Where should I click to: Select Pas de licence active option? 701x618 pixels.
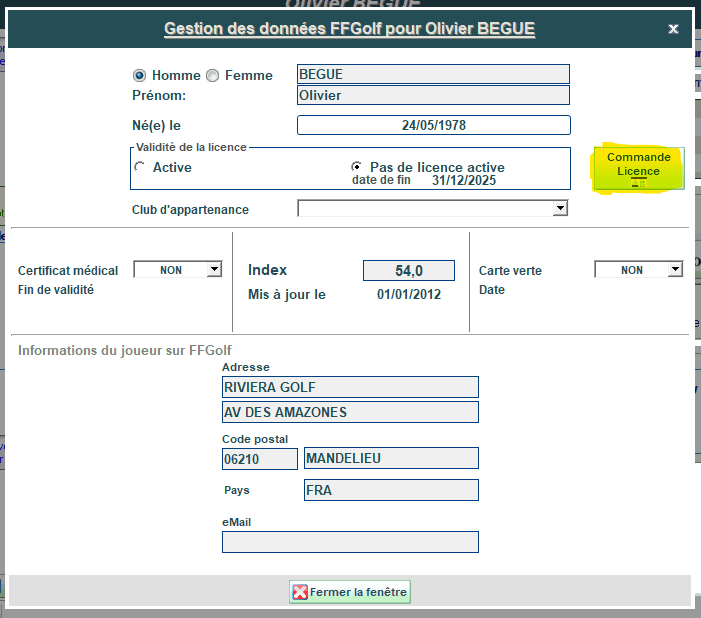click(x=356, y=167)
